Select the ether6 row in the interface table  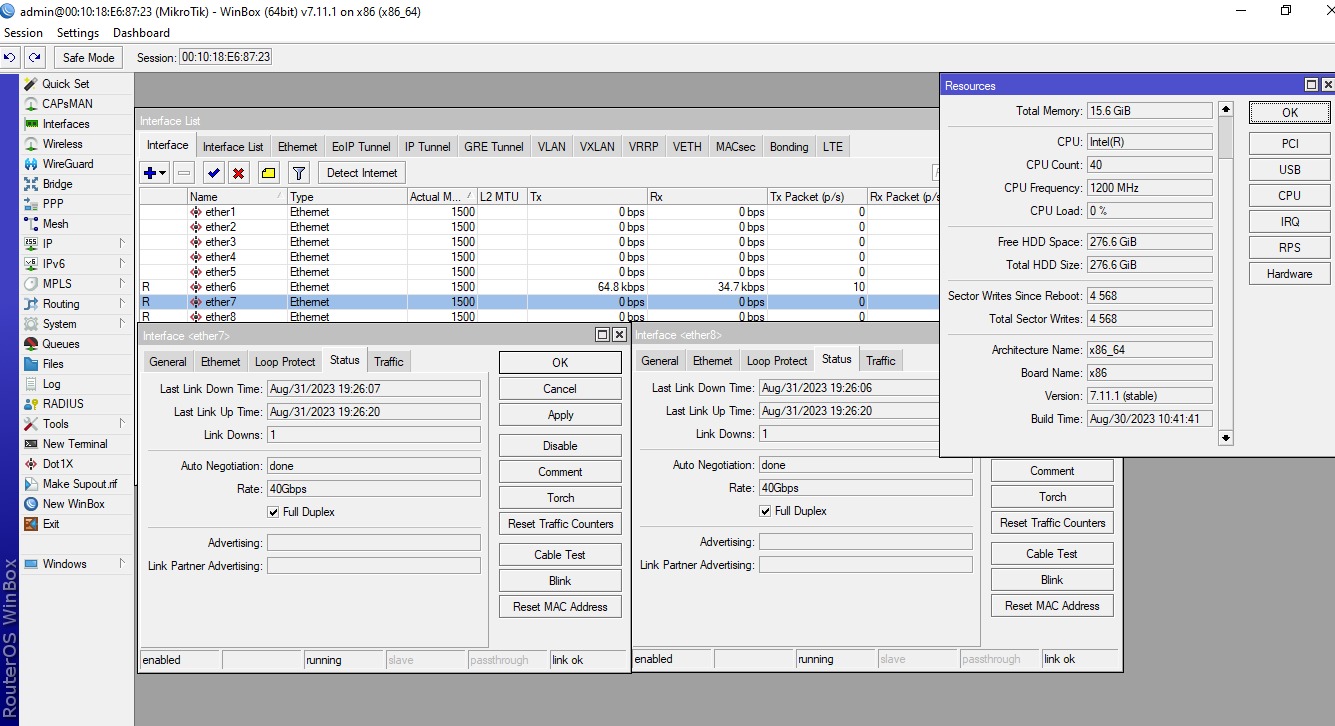540,287
